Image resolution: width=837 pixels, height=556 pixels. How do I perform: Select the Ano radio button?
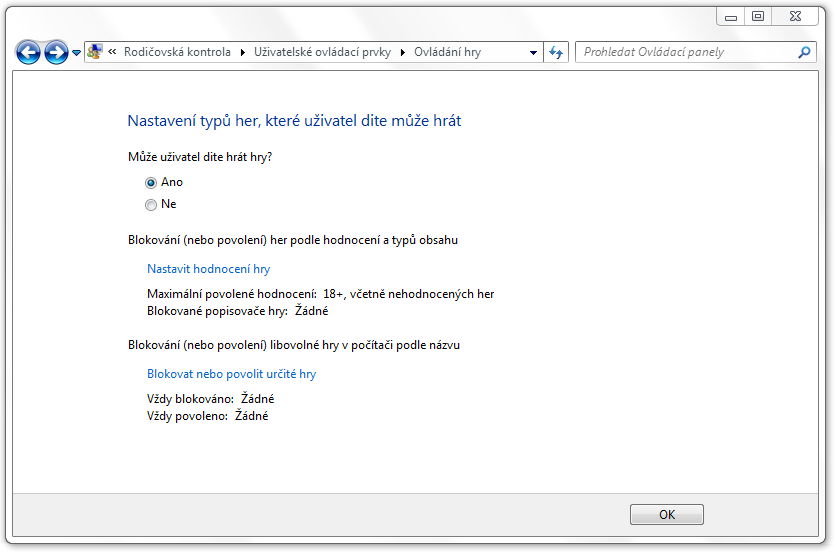151,183
